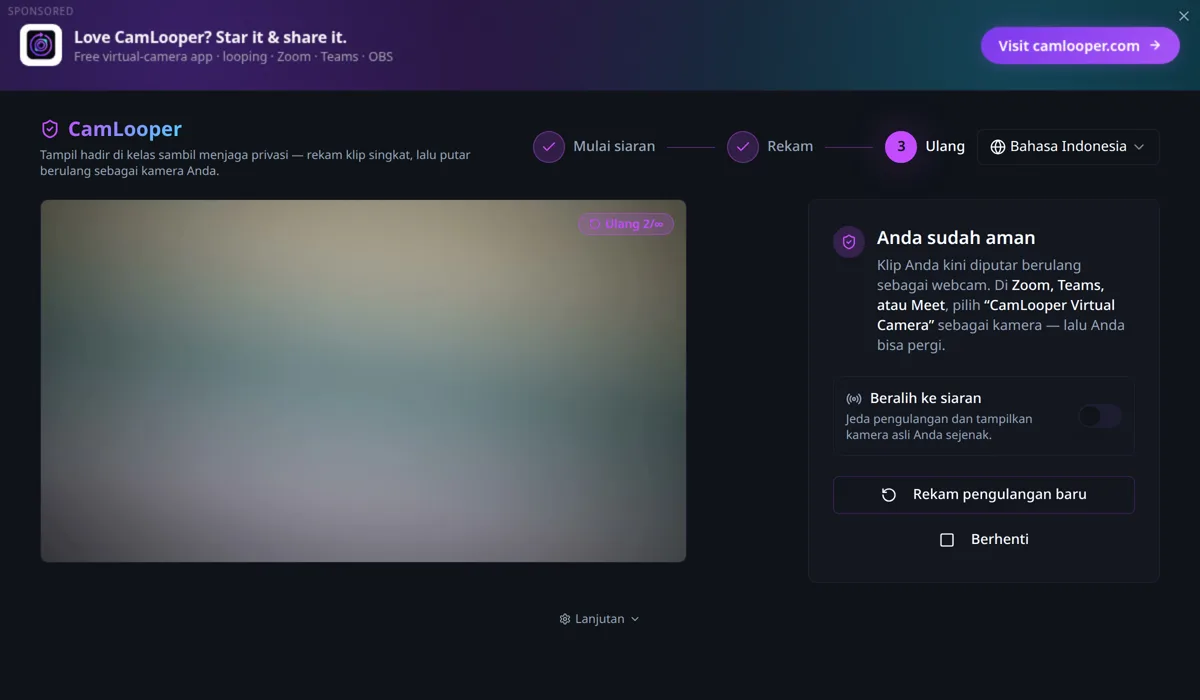Click the gear icon beside Lanjutan
Screen dimensions: 1200x700
565,619
